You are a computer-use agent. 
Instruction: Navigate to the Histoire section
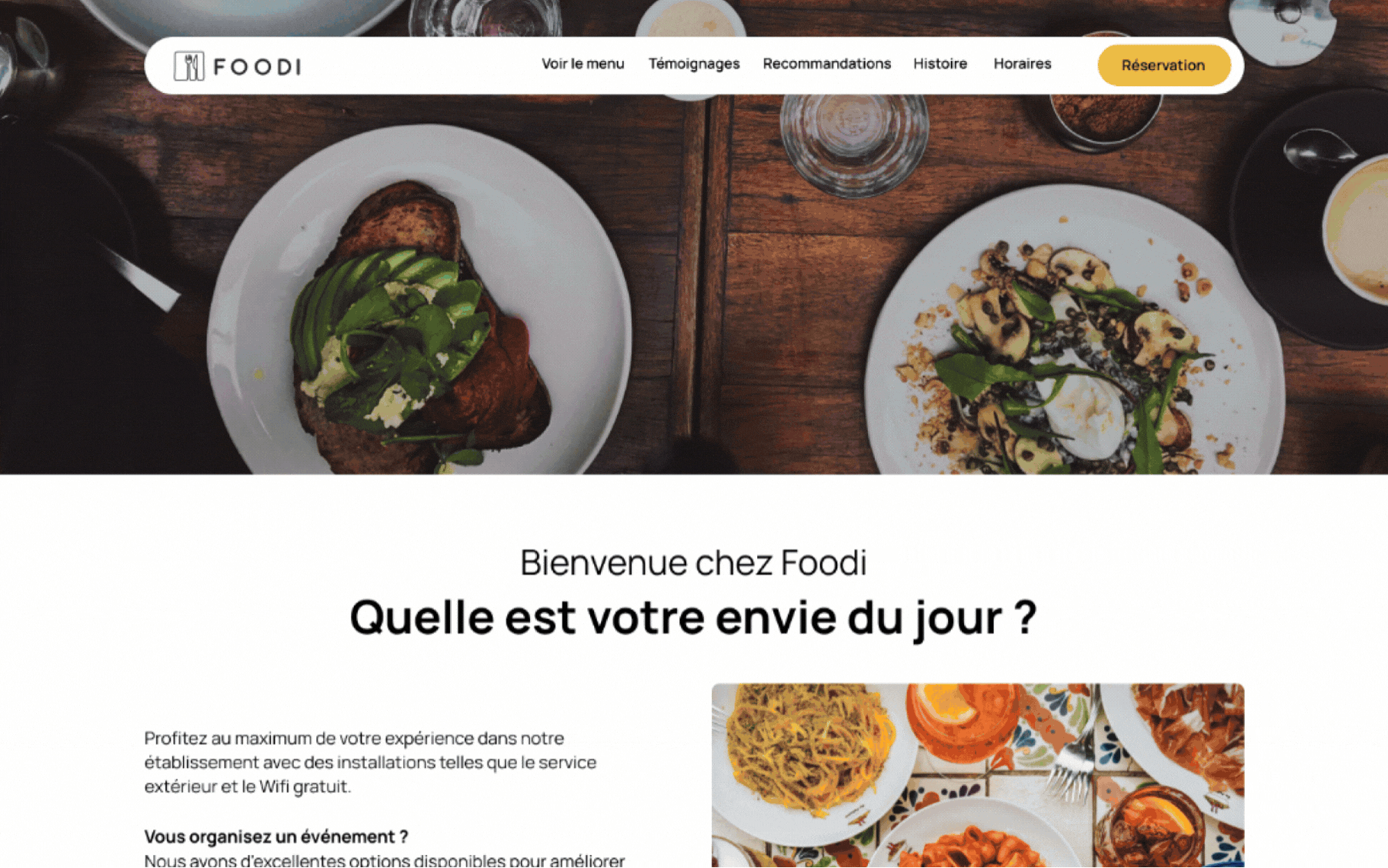click(x=939, y=64)
